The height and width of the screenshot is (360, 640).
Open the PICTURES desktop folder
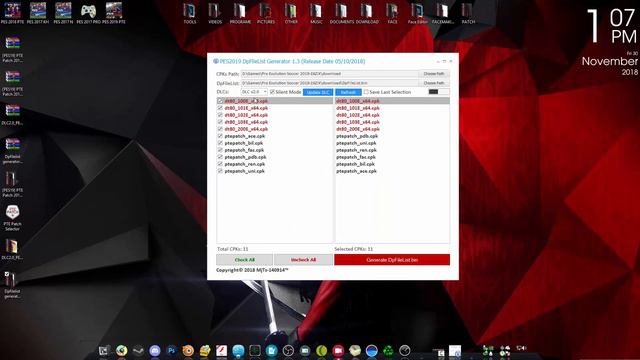pyautogui.click(x=265, y=13)
